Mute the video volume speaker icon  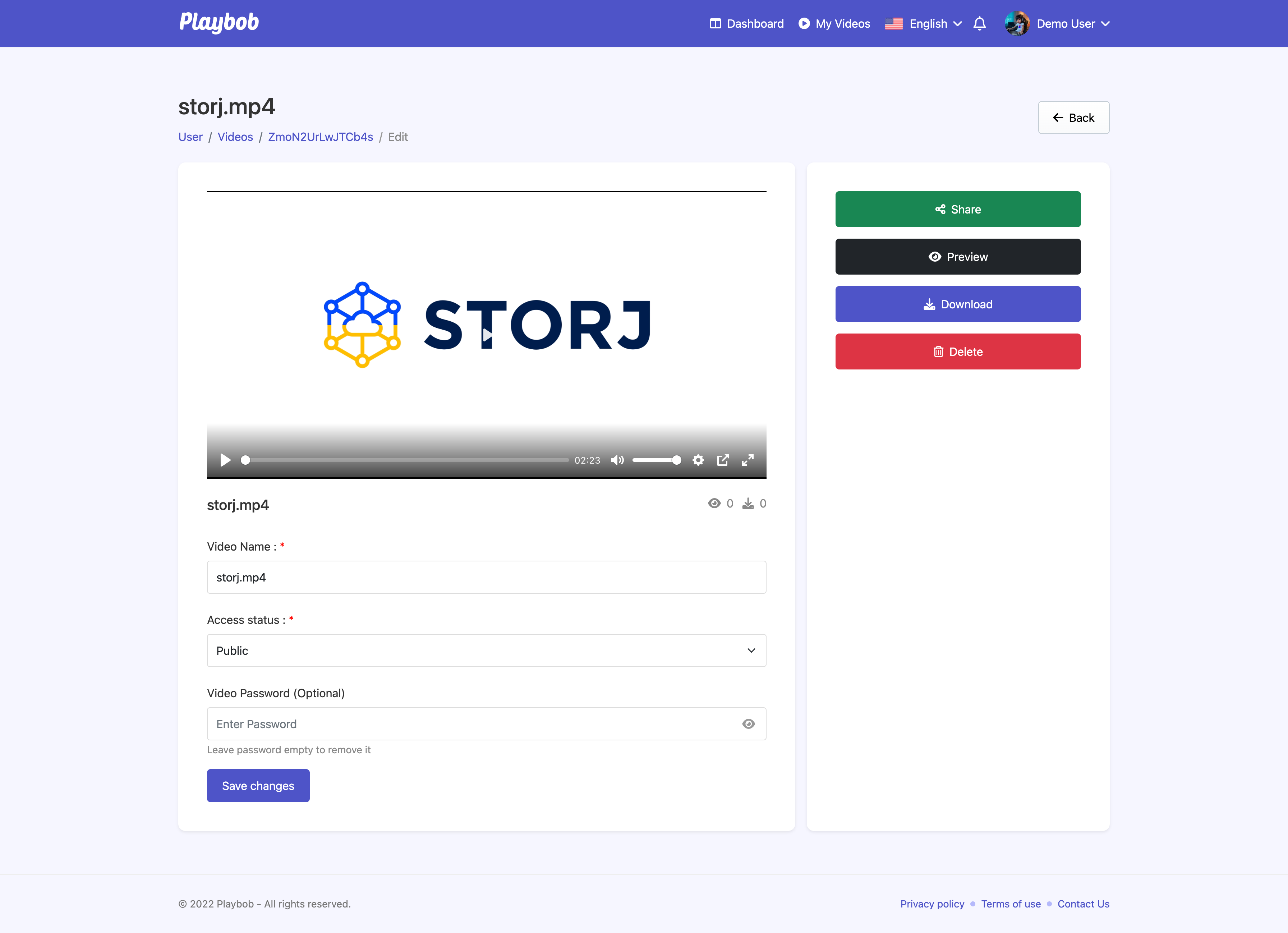pyautogui.click(x=617, y=460)
